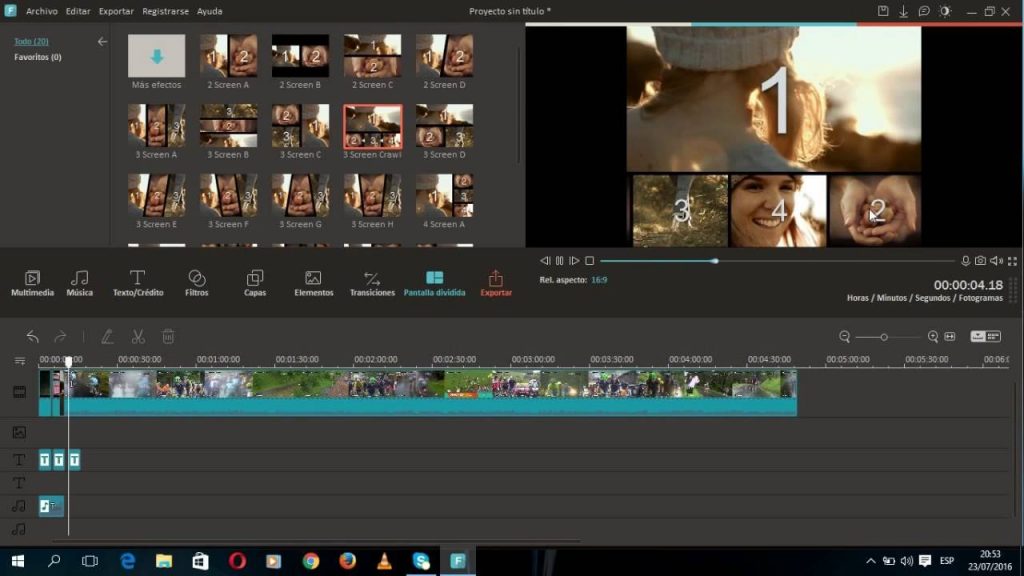1024x576 pixels.
Task: Expand the Todo (20) category
Action: pyautogui.click(x=30, y=41)
